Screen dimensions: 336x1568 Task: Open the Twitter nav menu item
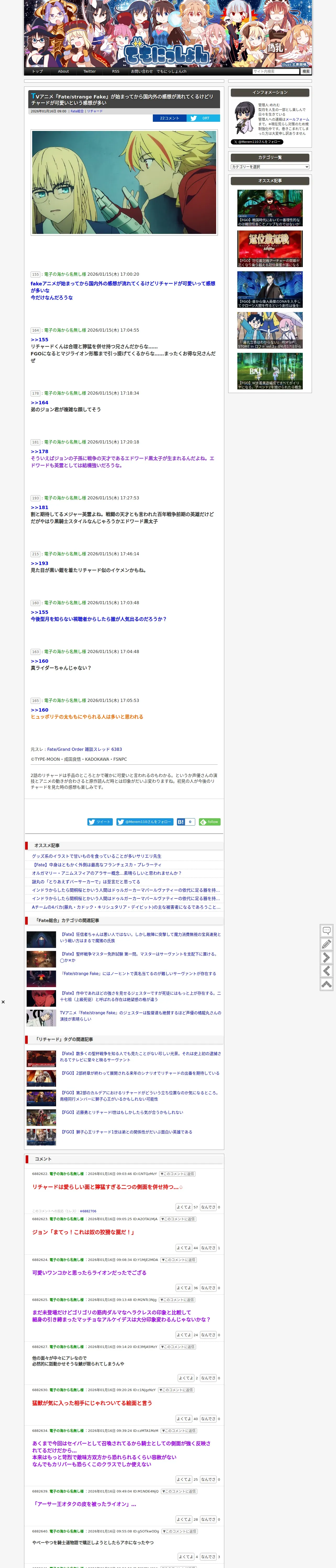pyautogui.click(x=90, y=71)
